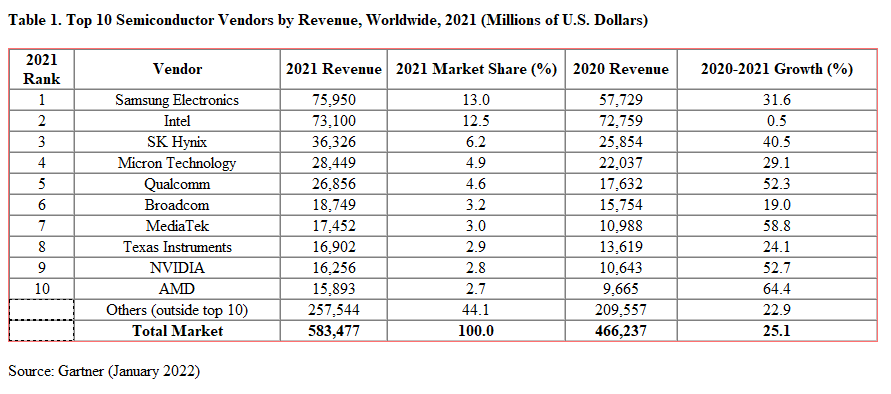Click Texas Instruments 2021 revenue 16,902
The image size is (891, 394).
pyautogui.click(x=334, y=247)
